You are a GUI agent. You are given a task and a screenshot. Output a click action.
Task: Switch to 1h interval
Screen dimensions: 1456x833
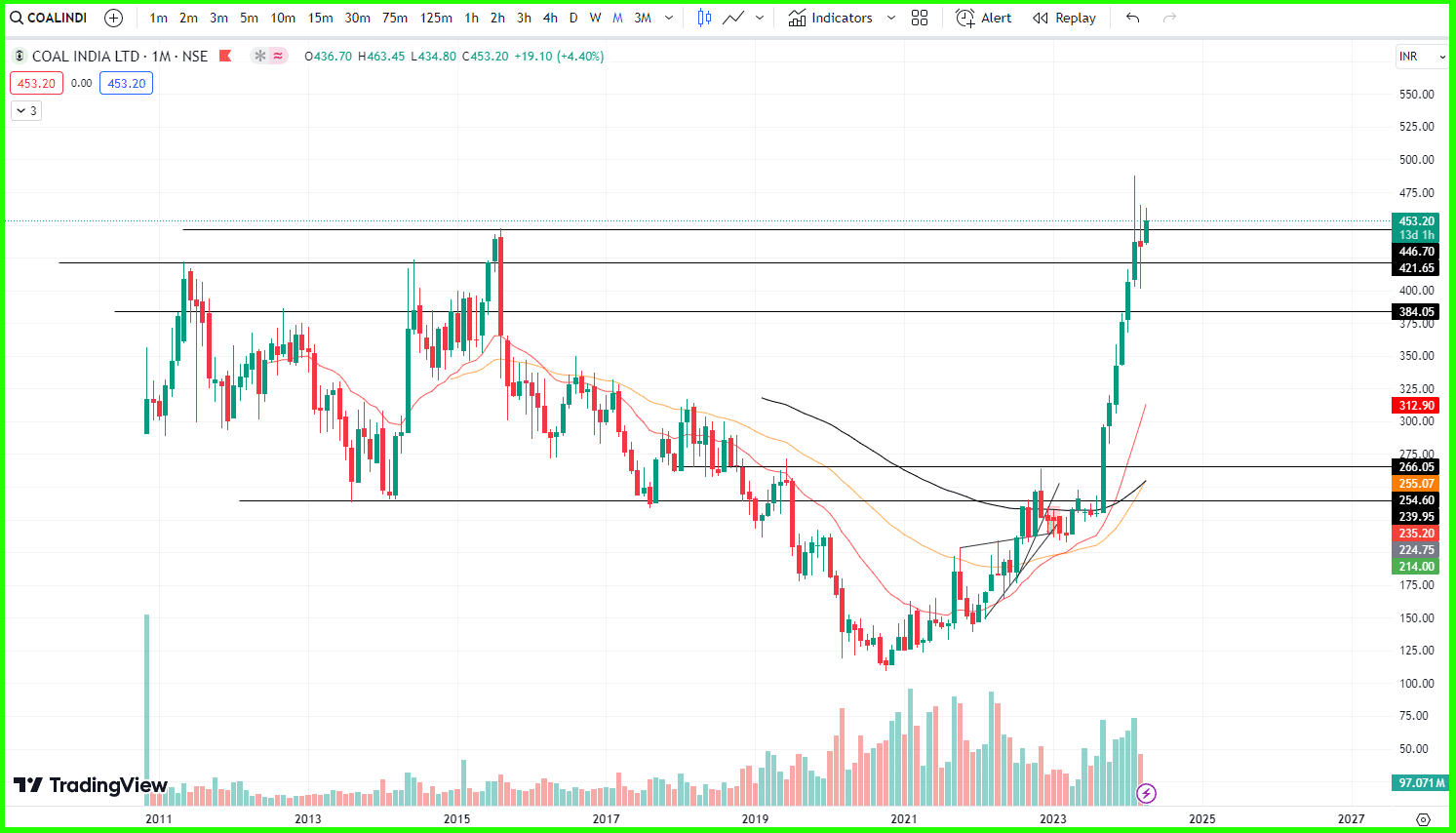(471, 18)
